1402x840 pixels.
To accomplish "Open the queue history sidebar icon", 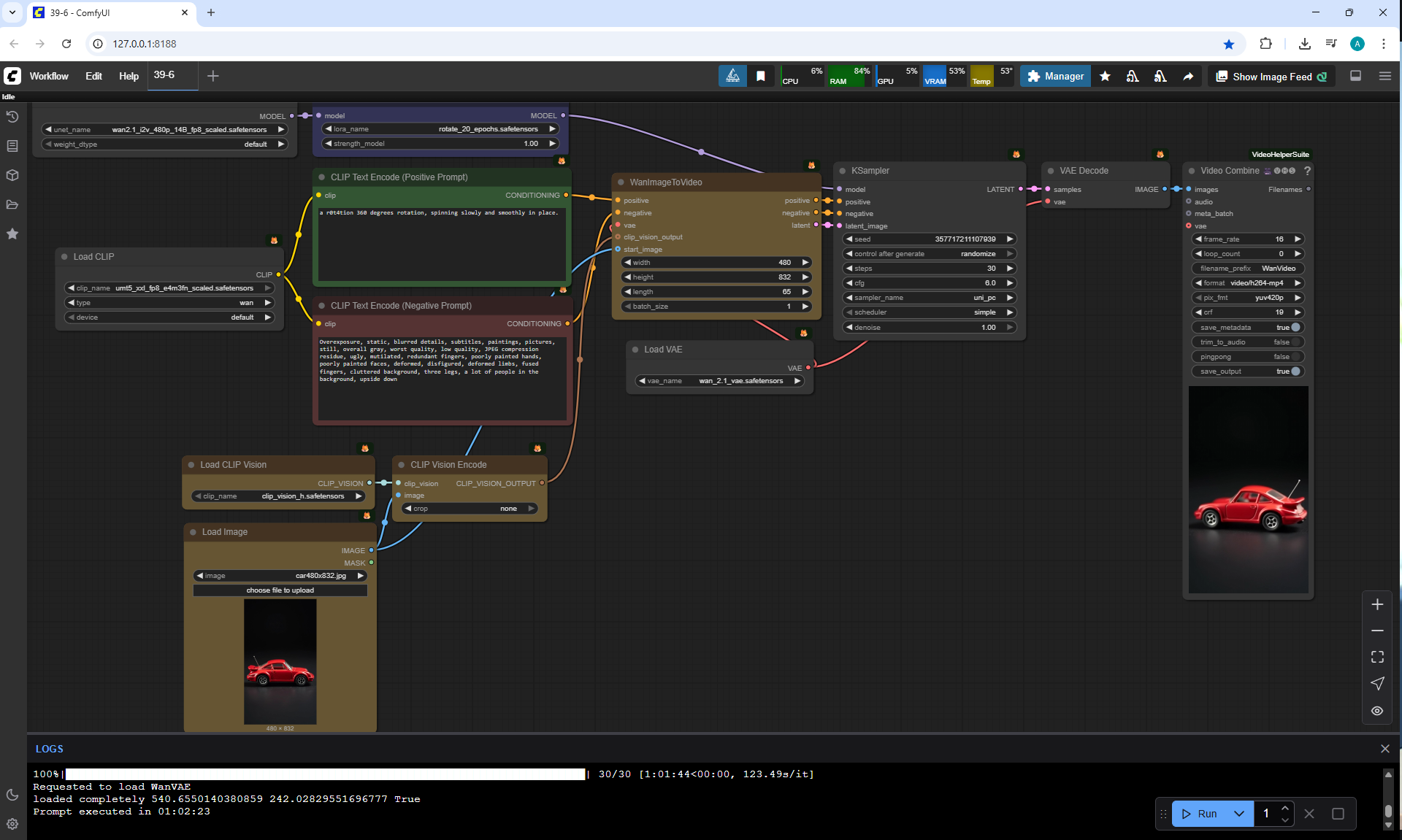I will 12,117.
